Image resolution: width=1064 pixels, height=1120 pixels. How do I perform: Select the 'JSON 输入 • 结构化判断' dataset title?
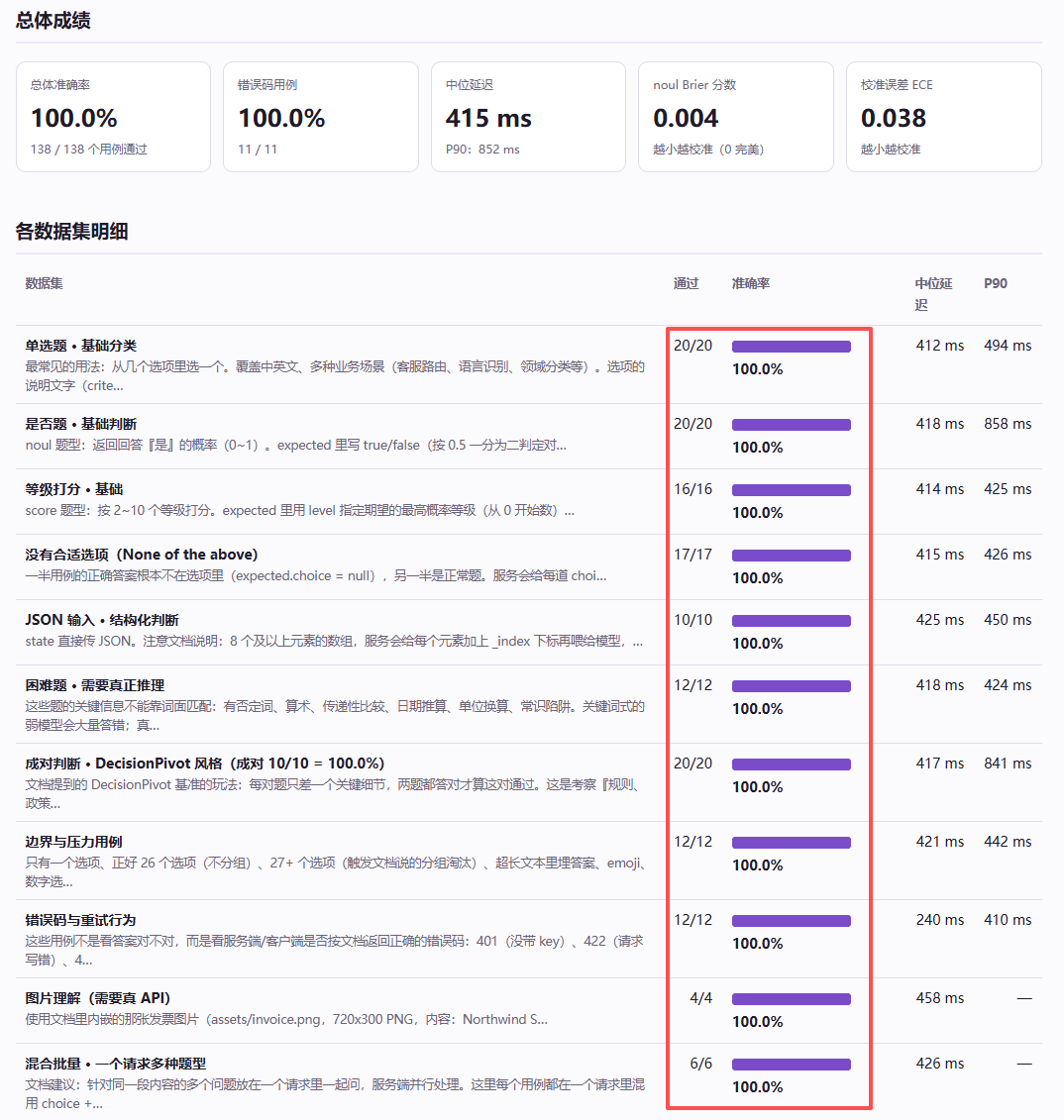click(102, 620)
